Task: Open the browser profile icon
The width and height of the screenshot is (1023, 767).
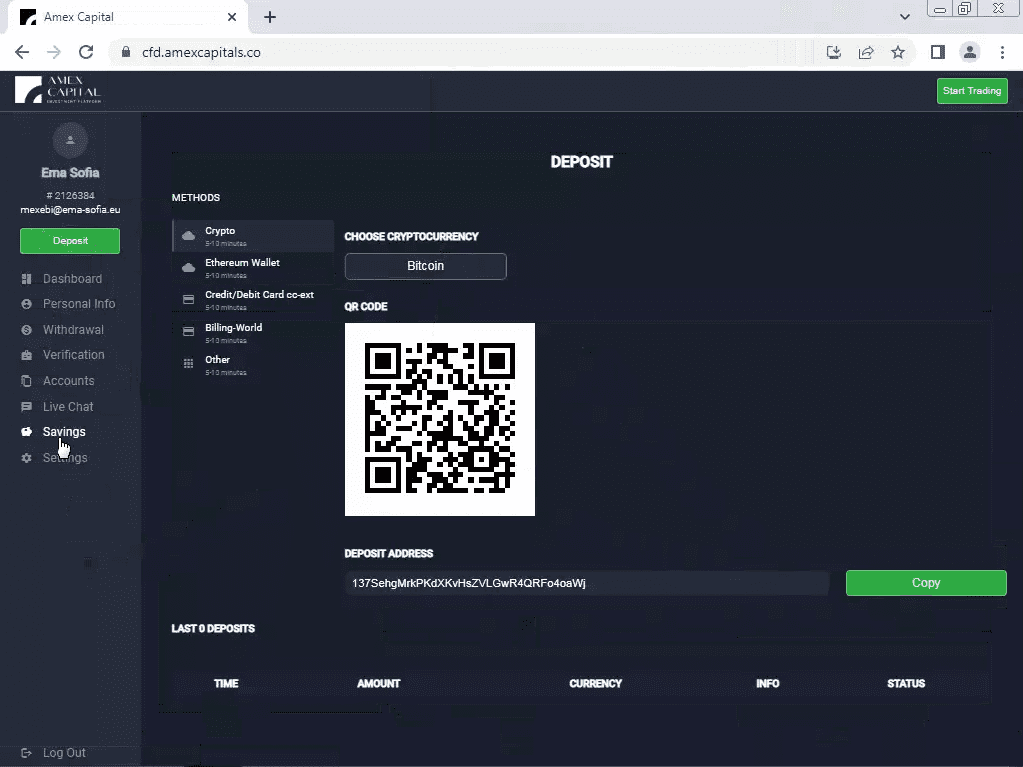Action: (970, 52)
